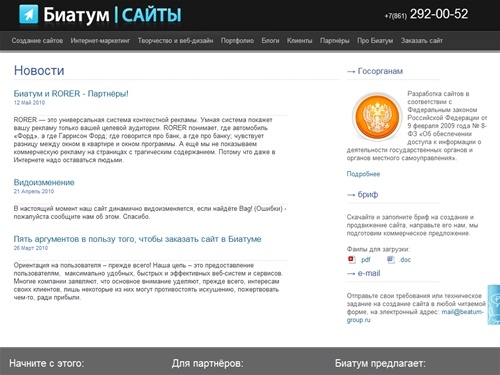This screenshot has width=500, height=375.
Task: Click the footer heading Для партнёров:
Action: pyautogui.click(x=208, y=363)
